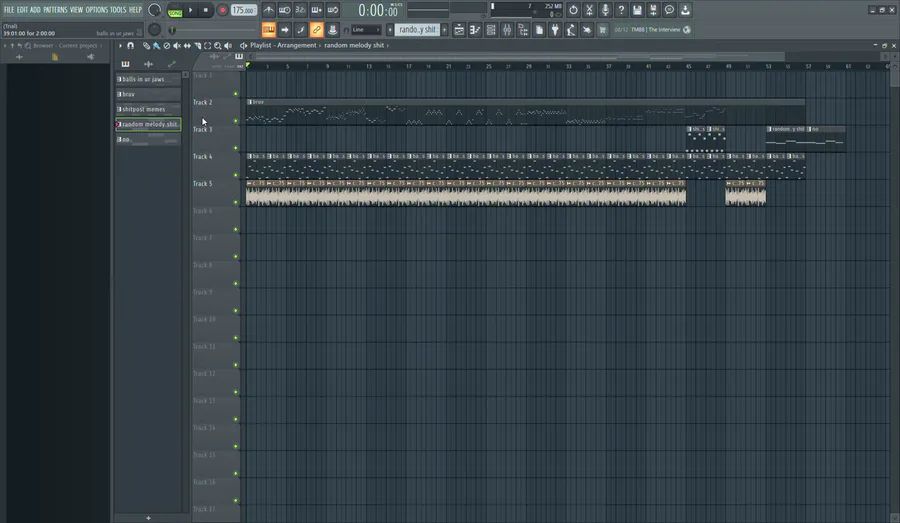900x523 pixels.
Task: Expand the Browser collapse arrow
Action: (x=5, y=45)
